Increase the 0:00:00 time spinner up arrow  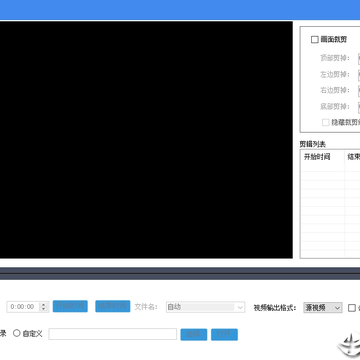[x=43, y=304]
